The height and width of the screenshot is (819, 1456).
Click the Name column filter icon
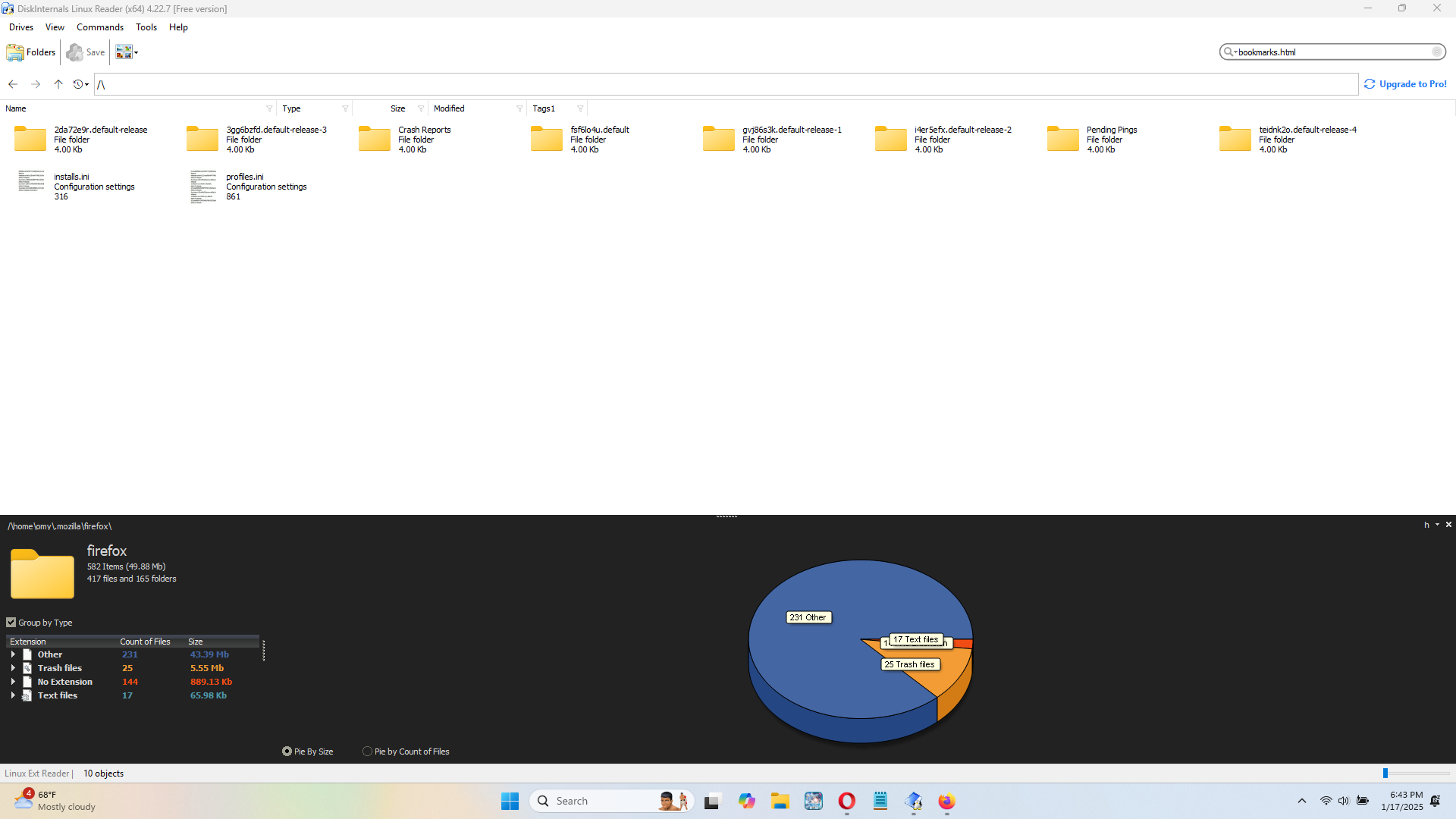(269, 108)
